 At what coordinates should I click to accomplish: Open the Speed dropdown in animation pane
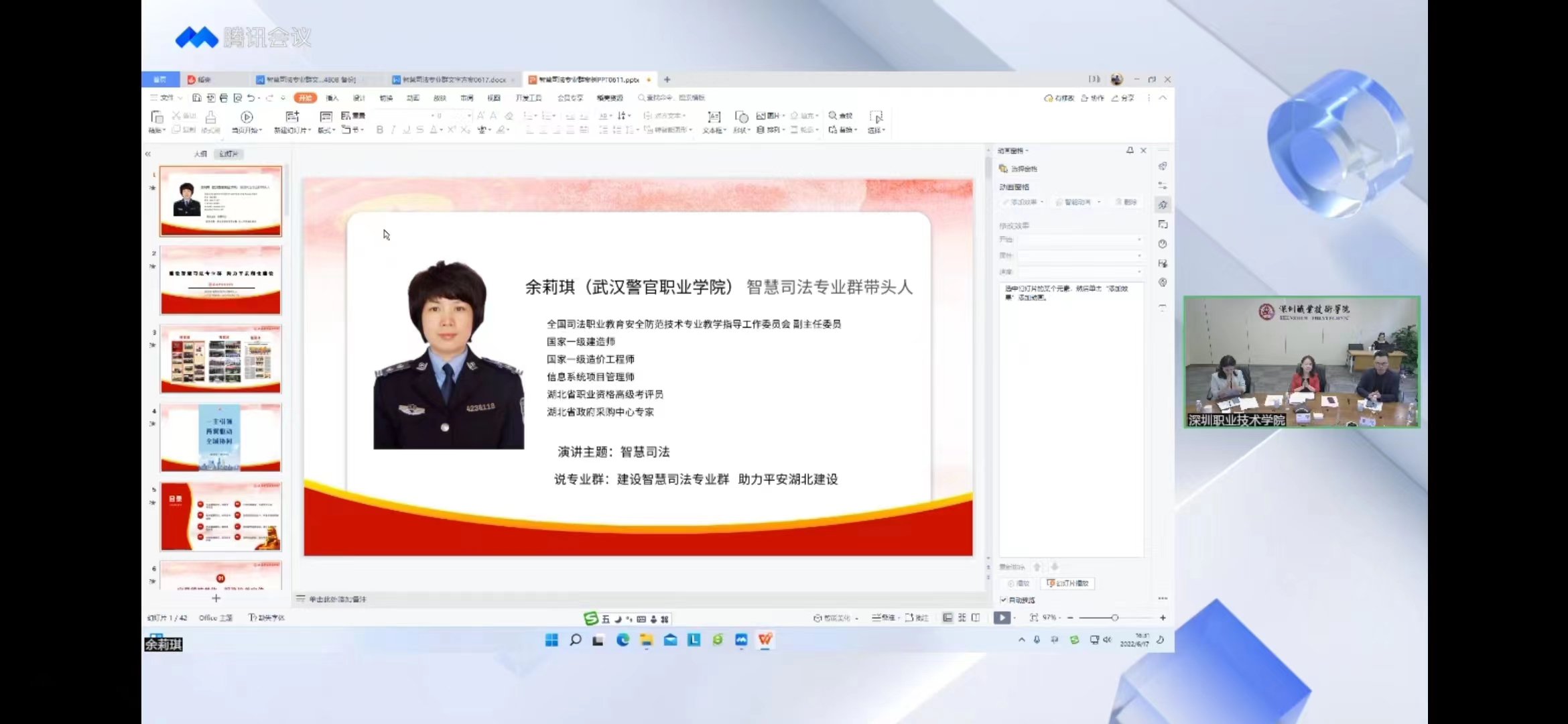click(1080, 271)
